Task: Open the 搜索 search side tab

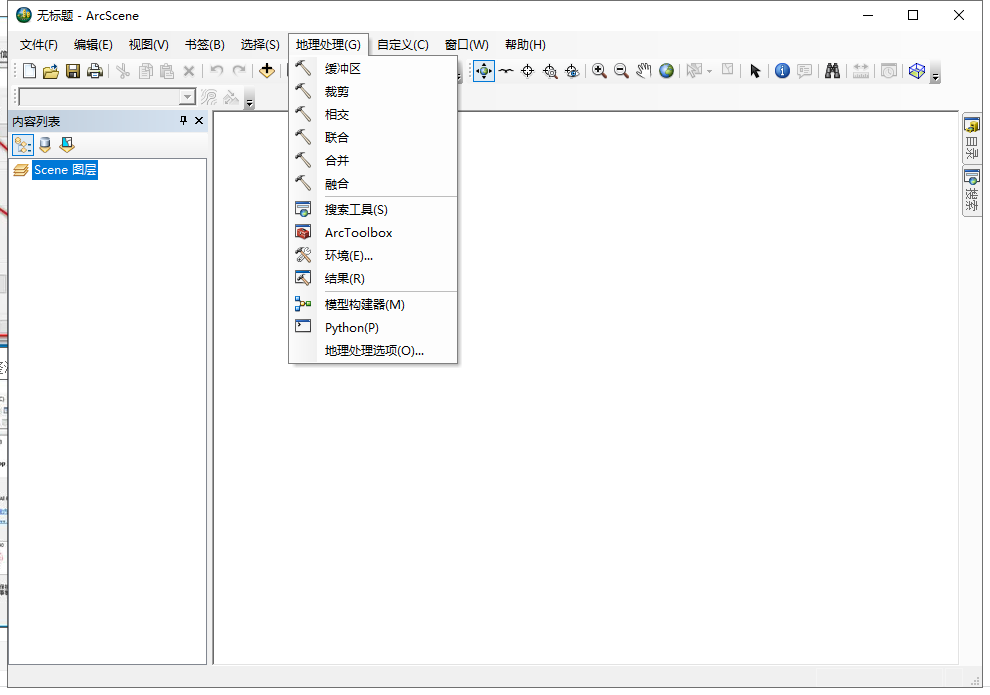Action: tap(972, 191)
